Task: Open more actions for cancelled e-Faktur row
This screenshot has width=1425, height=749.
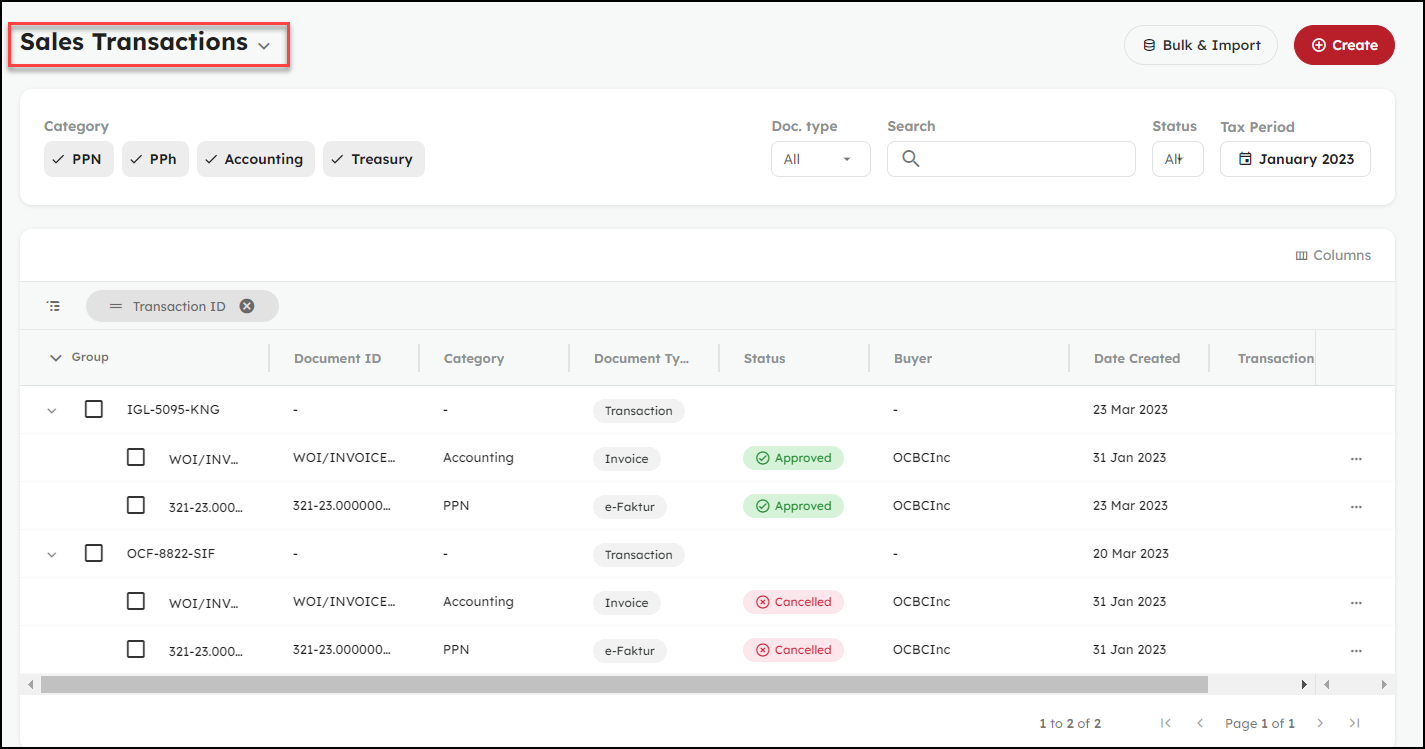Action: tap(1356, 651)
